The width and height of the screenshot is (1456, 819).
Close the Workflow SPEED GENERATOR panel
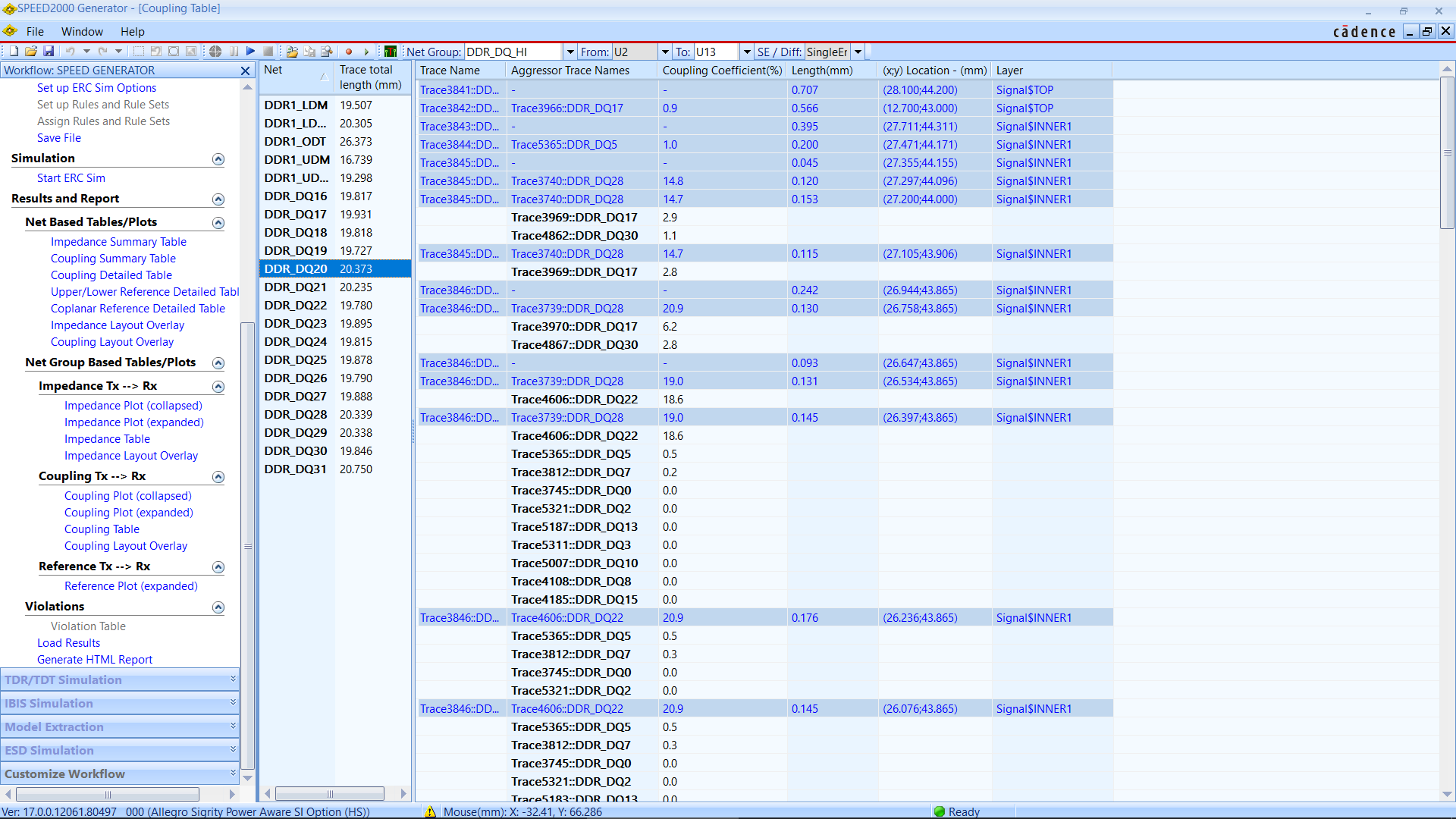pos(245,71)
